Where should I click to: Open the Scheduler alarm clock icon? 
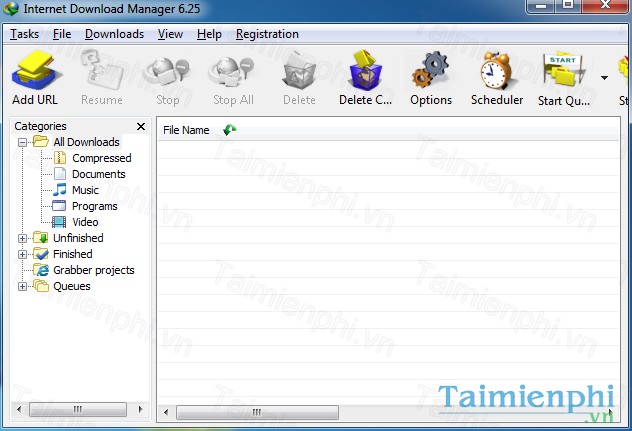[x=497, y=71]
